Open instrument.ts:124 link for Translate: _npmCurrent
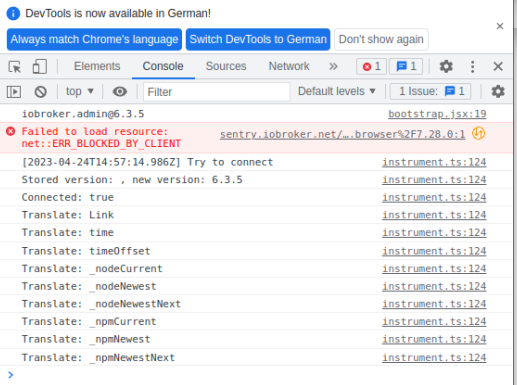Viewport: 517px width, 385px height. 434,322
